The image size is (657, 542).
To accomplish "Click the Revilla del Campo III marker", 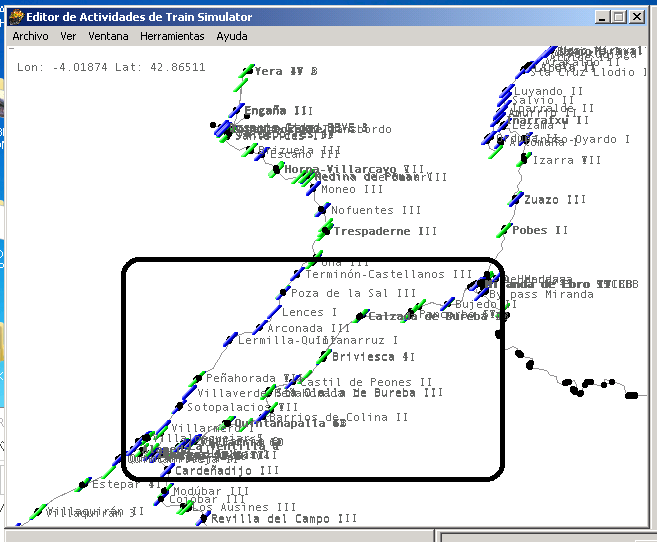I will [203, 519].
